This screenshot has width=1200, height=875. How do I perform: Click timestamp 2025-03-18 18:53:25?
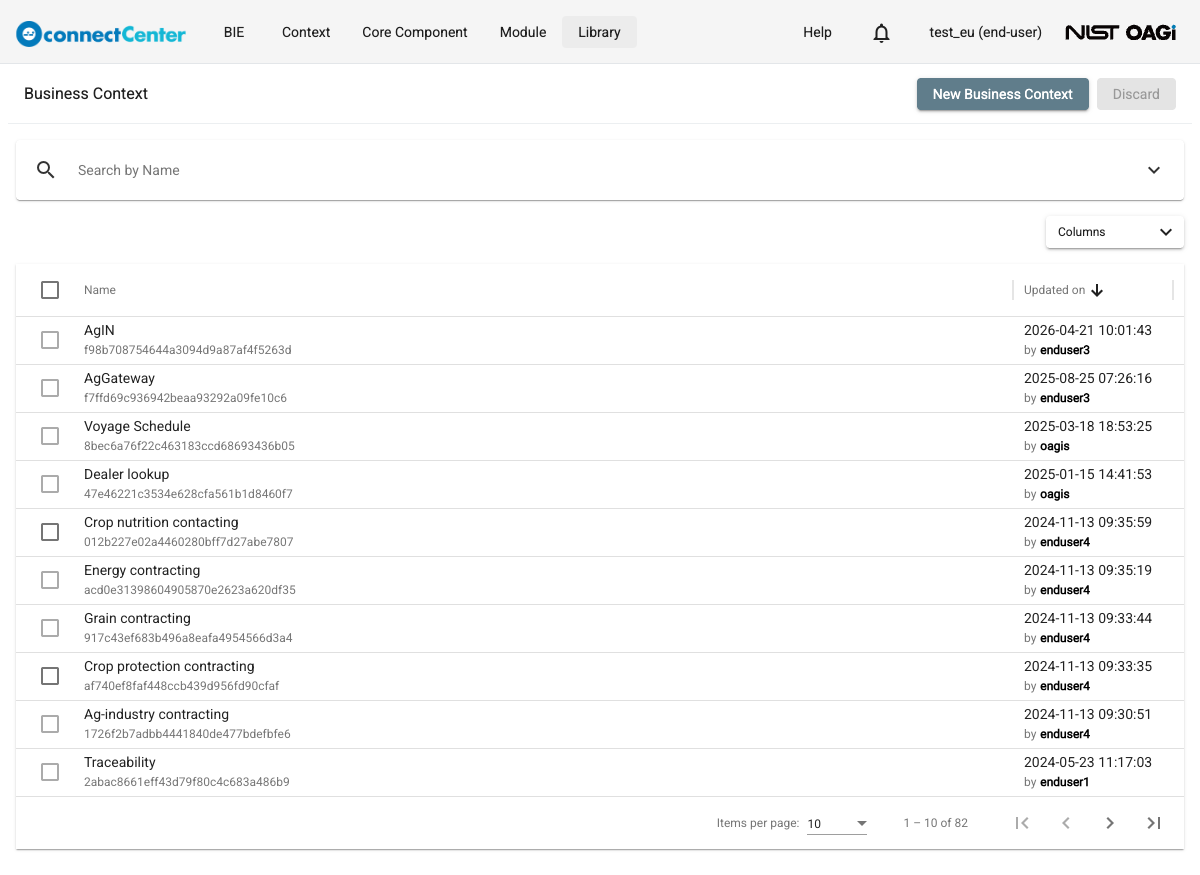coord(1088,426)
